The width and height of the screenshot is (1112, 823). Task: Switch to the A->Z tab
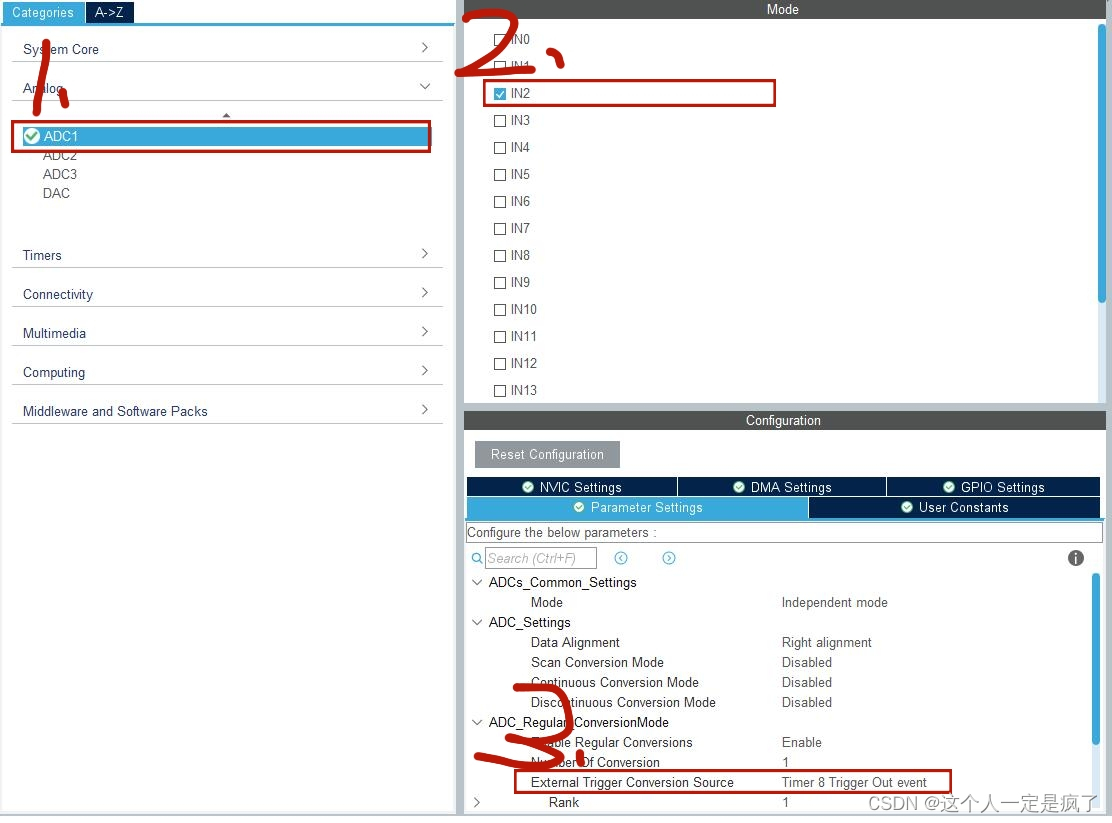(x=109, y=12)
